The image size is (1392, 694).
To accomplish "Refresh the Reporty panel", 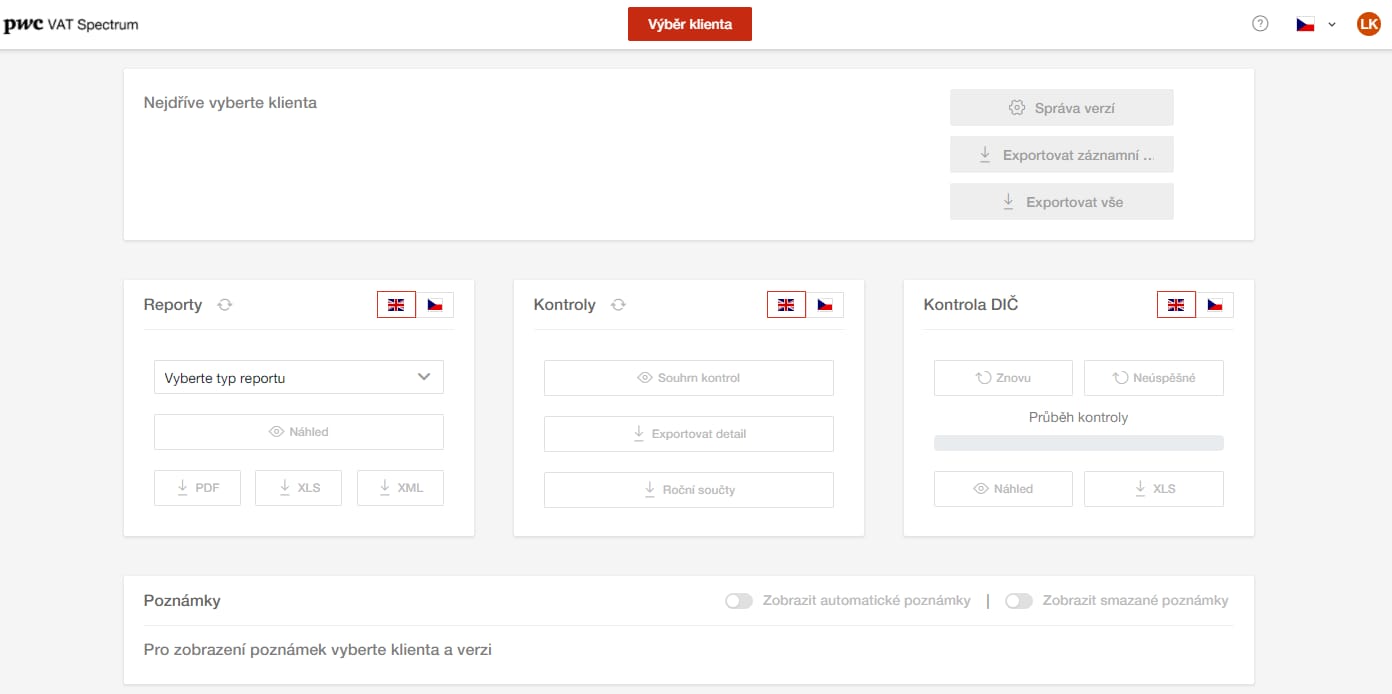I will (225, 305).
